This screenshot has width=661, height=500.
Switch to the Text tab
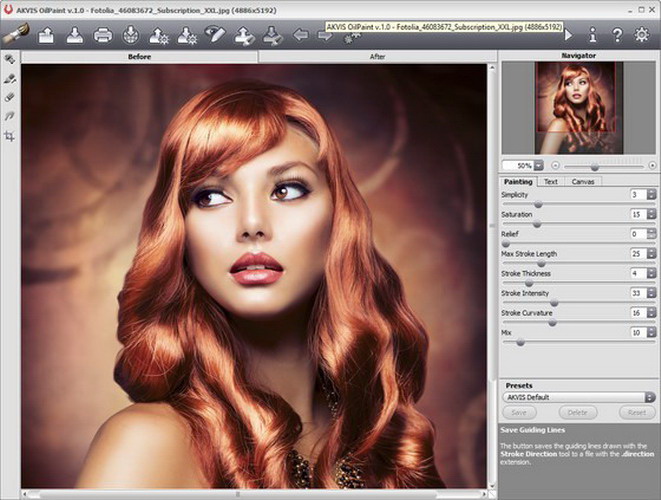[x=550, y=182]
